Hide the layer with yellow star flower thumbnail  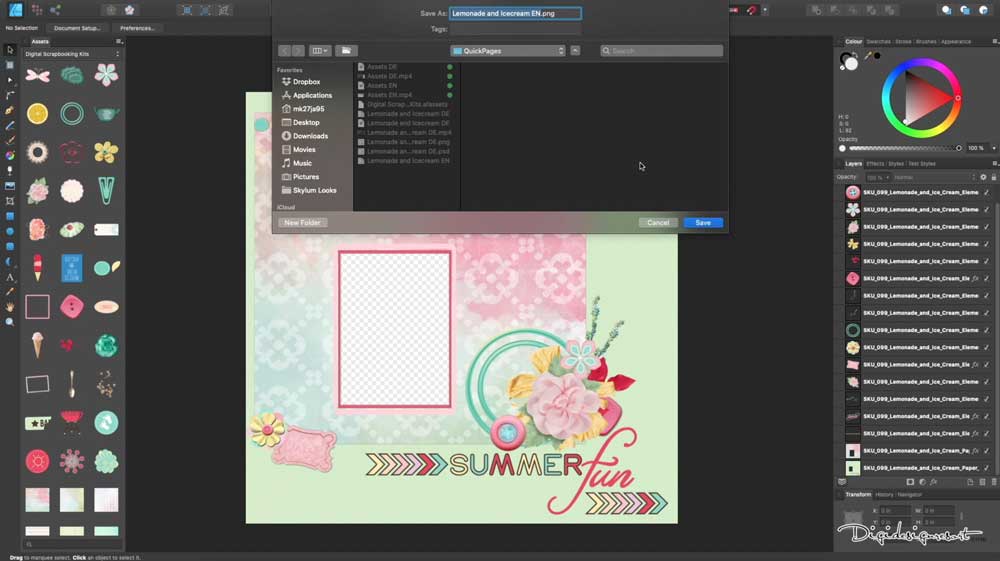coord(987,244)
